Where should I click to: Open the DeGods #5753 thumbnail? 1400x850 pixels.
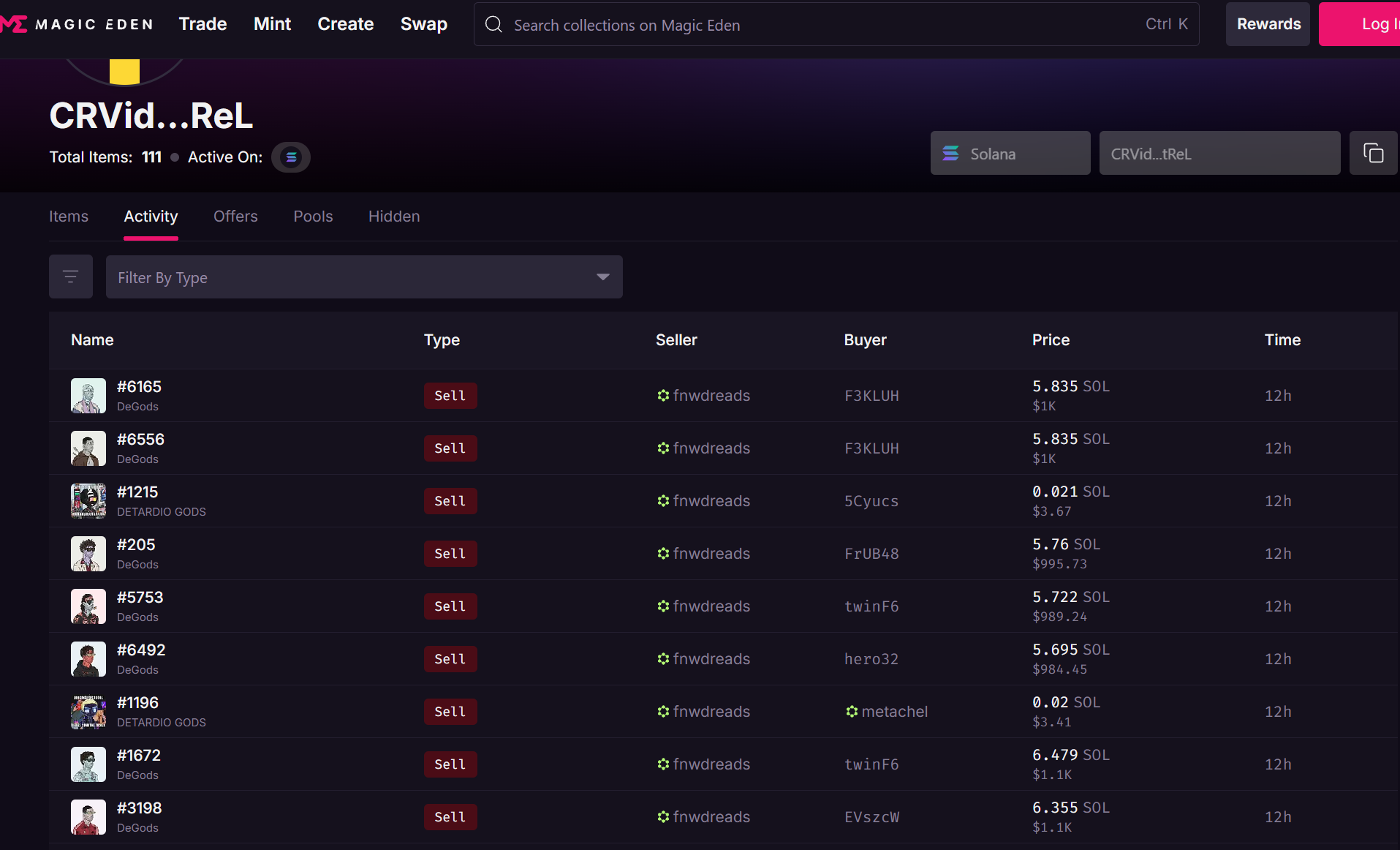(x=88, y=606)
